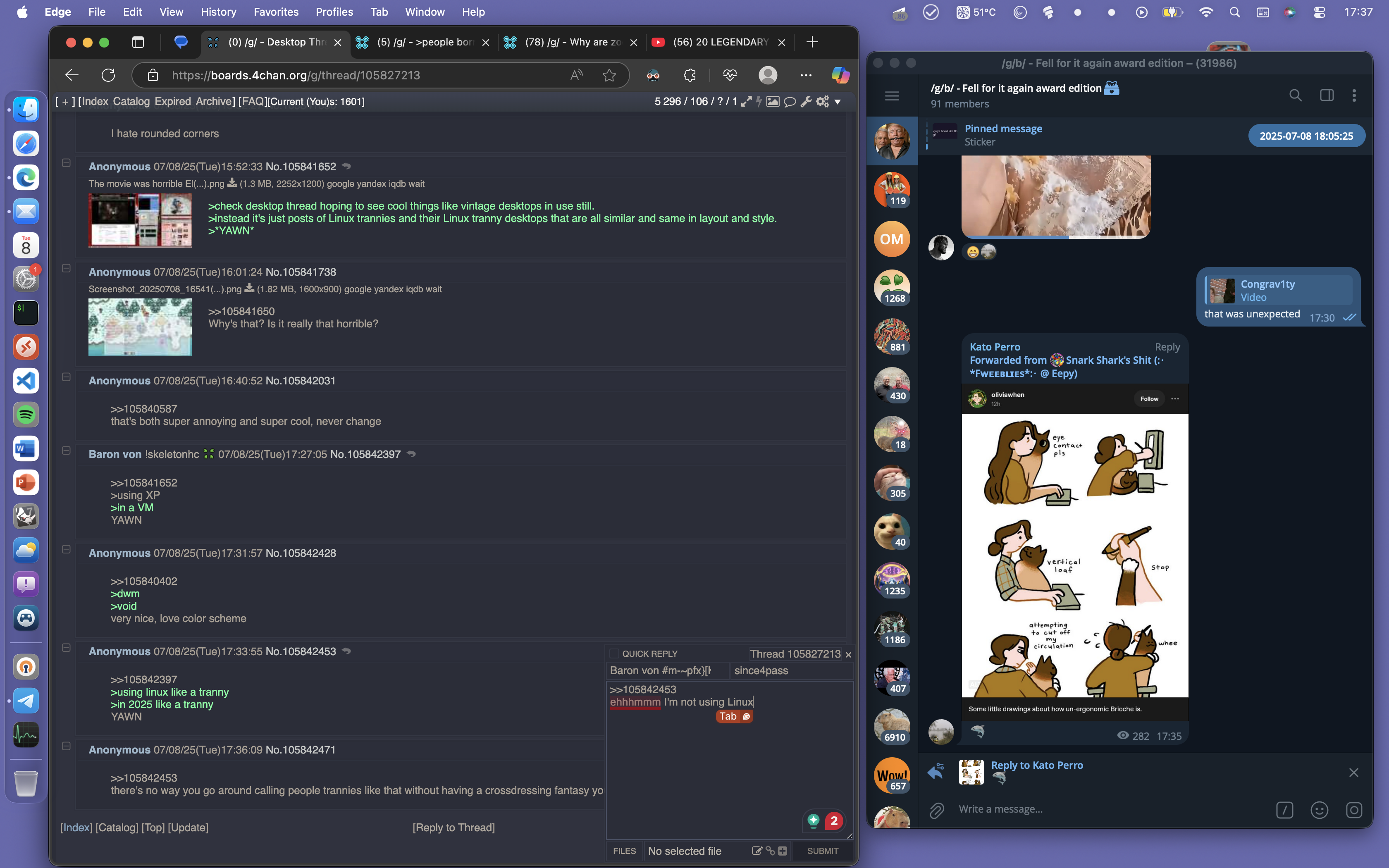Open the vertical three-dot menu in Telegram header
The image size is (1389, 868).
tap(1354, 95)
